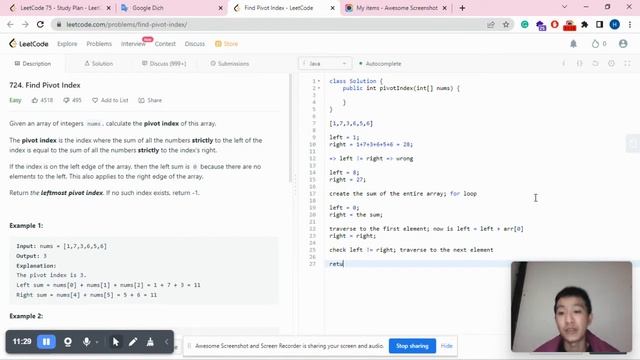Open the LeetCode profile avatar menu
Screen dimensions: 640x360
tap(623, 44)
